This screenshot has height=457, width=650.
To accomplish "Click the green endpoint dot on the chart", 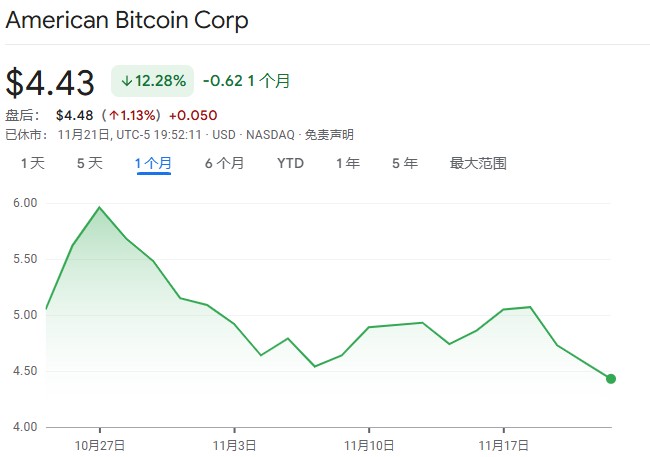I will click(x=610, y=379).
